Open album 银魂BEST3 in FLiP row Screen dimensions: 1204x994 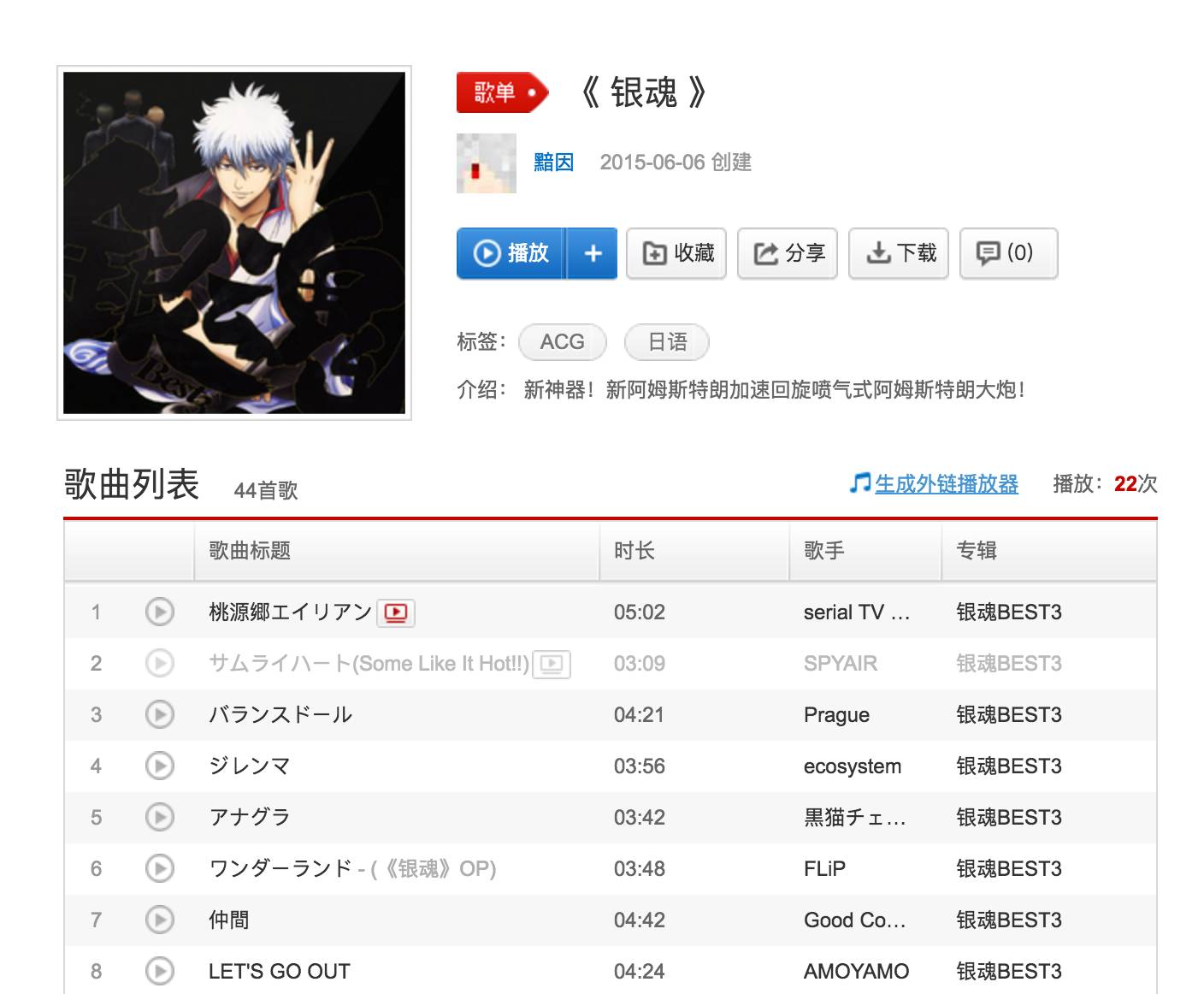(x=1009, y=868)
